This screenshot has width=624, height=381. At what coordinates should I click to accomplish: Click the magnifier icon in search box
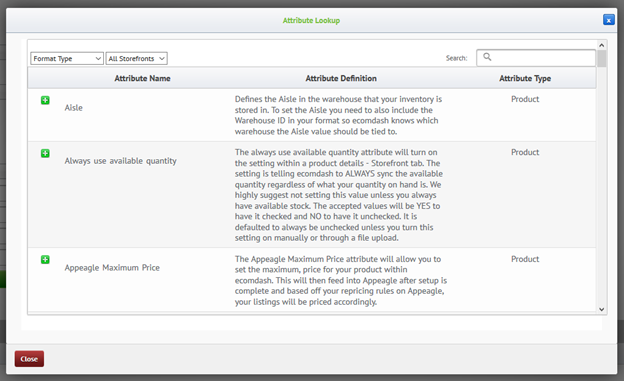point(487,57)
